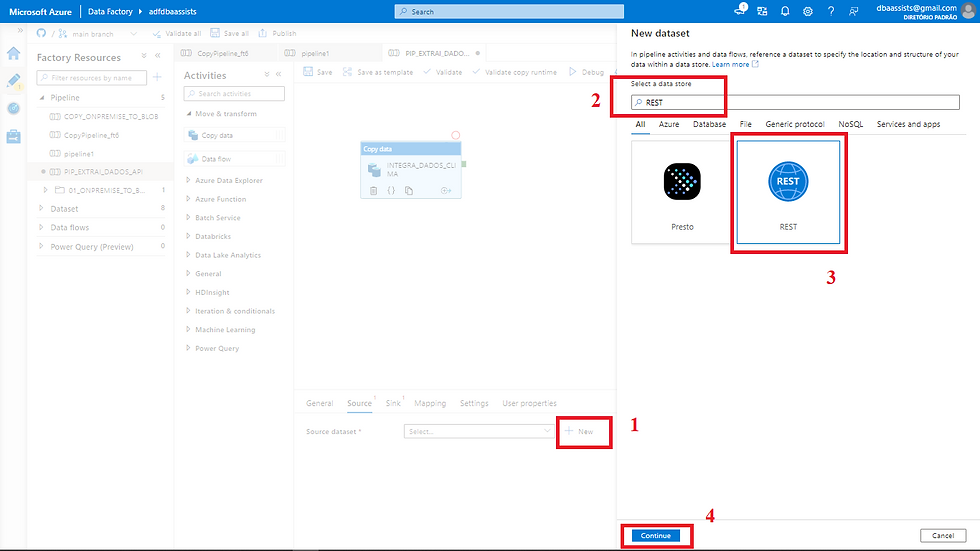Click the add resource plus icon
Image resolution: width=980 pixels, height=551 pixels.
[x=157, y=77]
